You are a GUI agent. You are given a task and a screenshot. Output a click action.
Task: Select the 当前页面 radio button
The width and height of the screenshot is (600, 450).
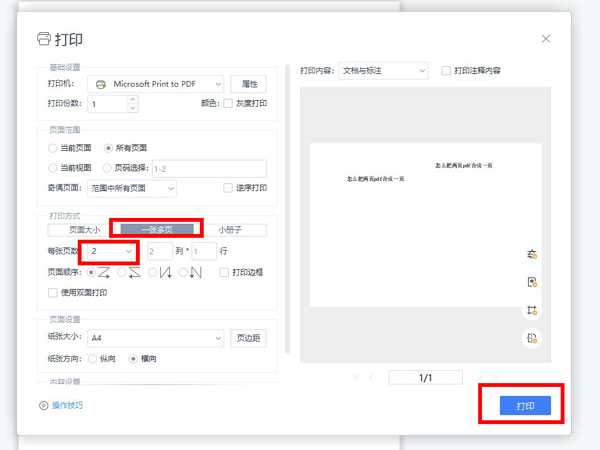(52, 148)
